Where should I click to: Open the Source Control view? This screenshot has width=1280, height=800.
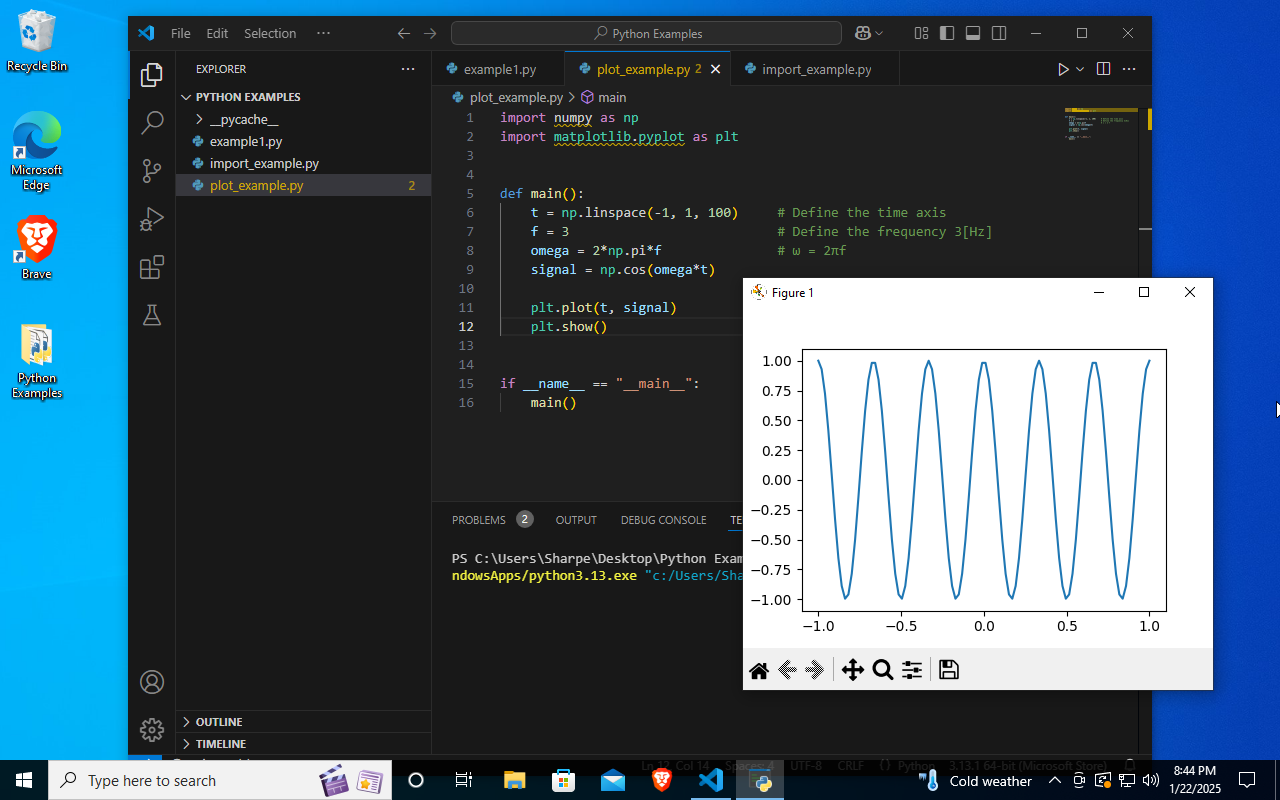tap(152, 171)
